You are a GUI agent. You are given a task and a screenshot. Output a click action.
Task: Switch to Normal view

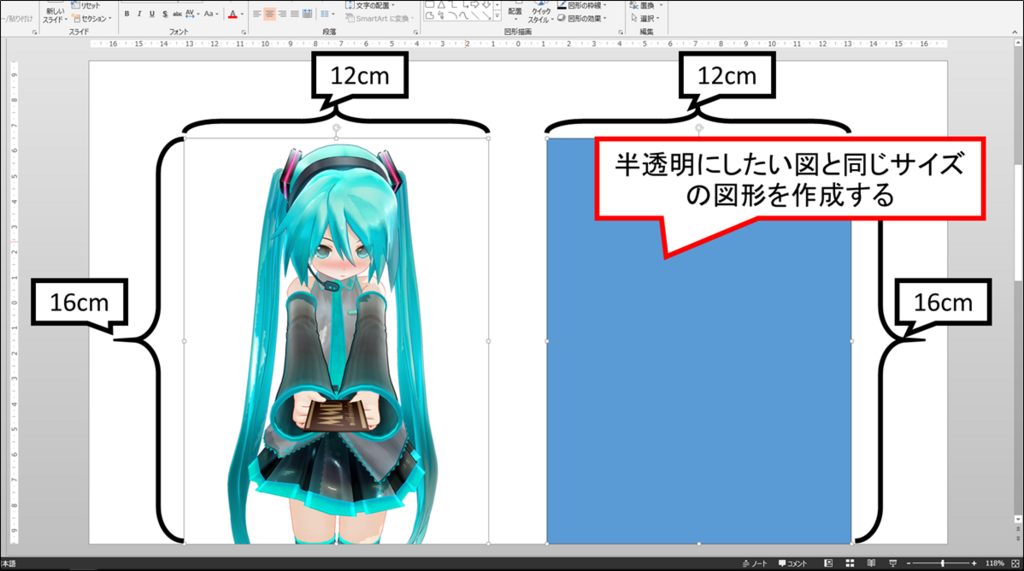point(828,563)
